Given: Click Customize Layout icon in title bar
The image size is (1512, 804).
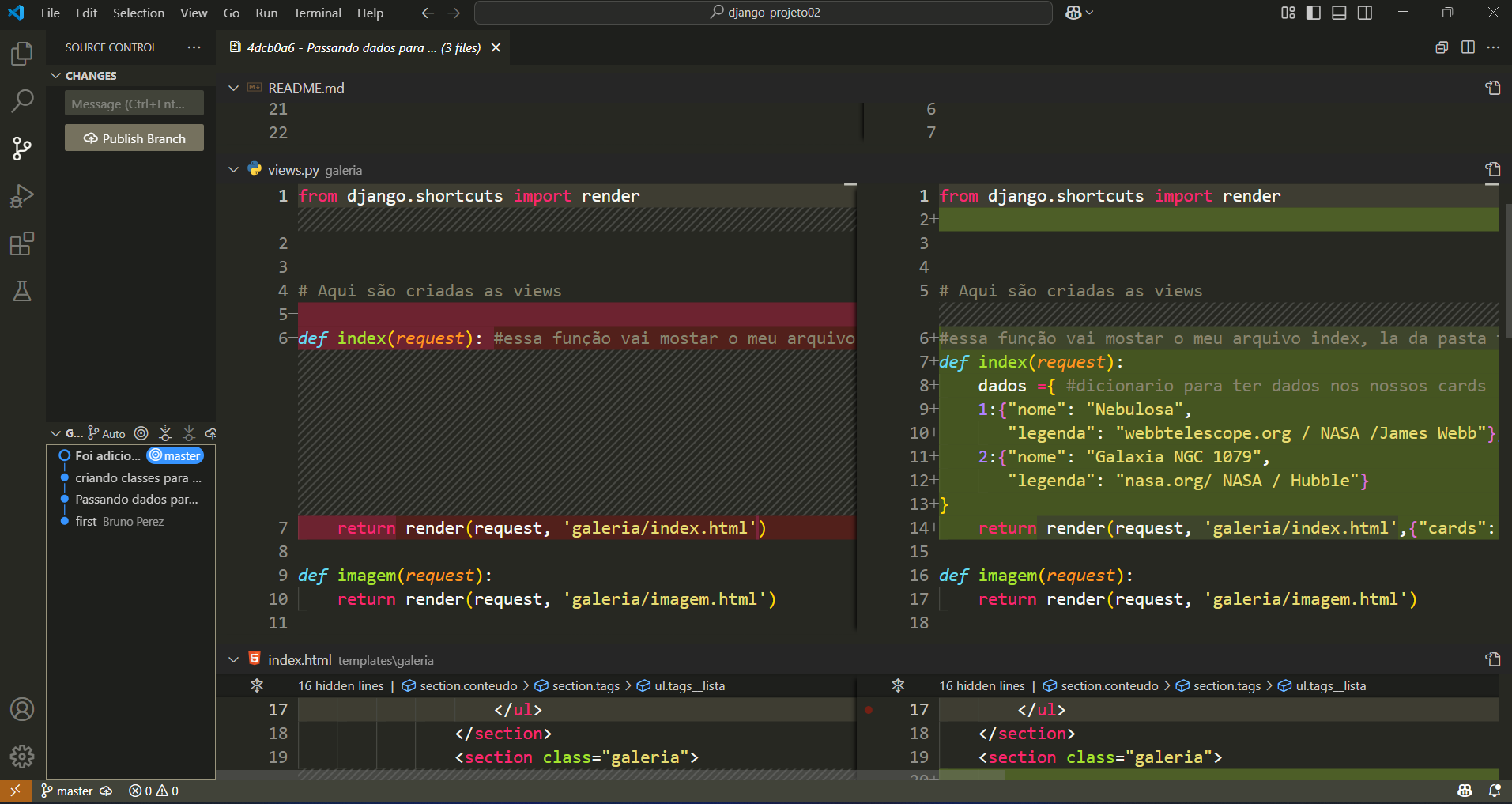Looking at the screenshot, I should click(1288, 13).
